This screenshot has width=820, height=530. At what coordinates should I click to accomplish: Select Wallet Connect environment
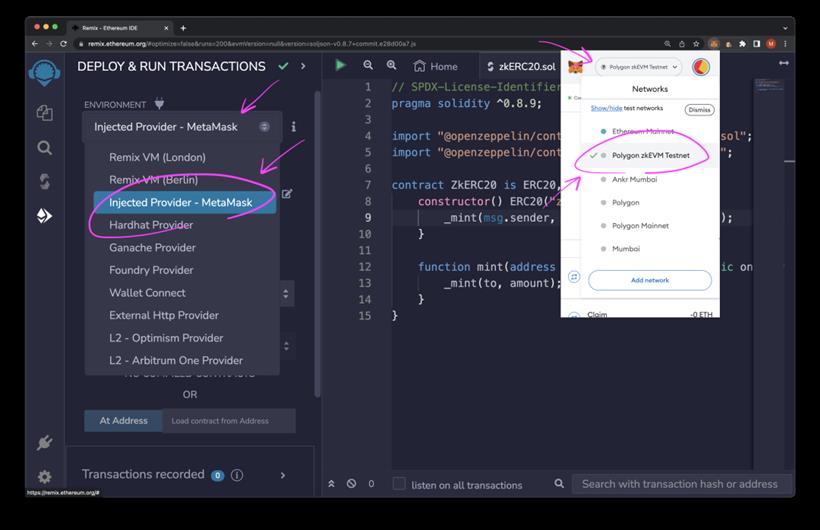[x=147, y=293]
